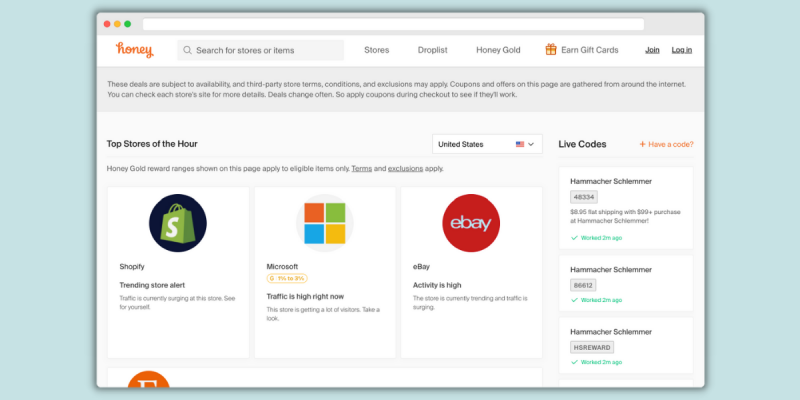Click the exclusions link
Screen dimensions: 800x400
click(x=405, y=168)
